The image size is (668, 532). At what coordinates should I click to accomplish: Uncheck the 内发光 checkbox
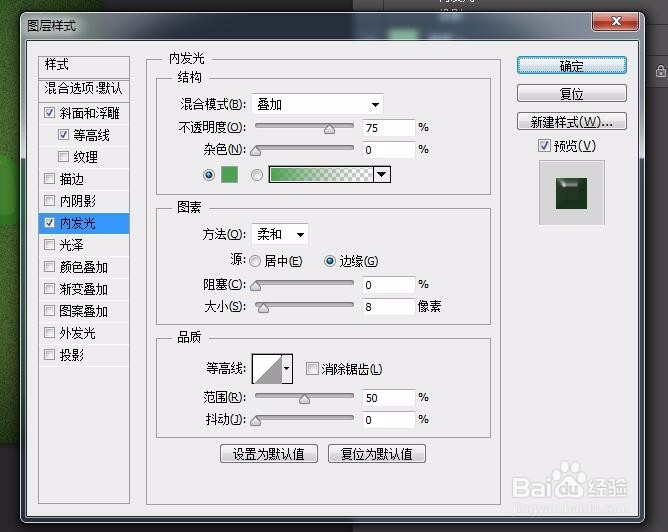click(49, 222)
